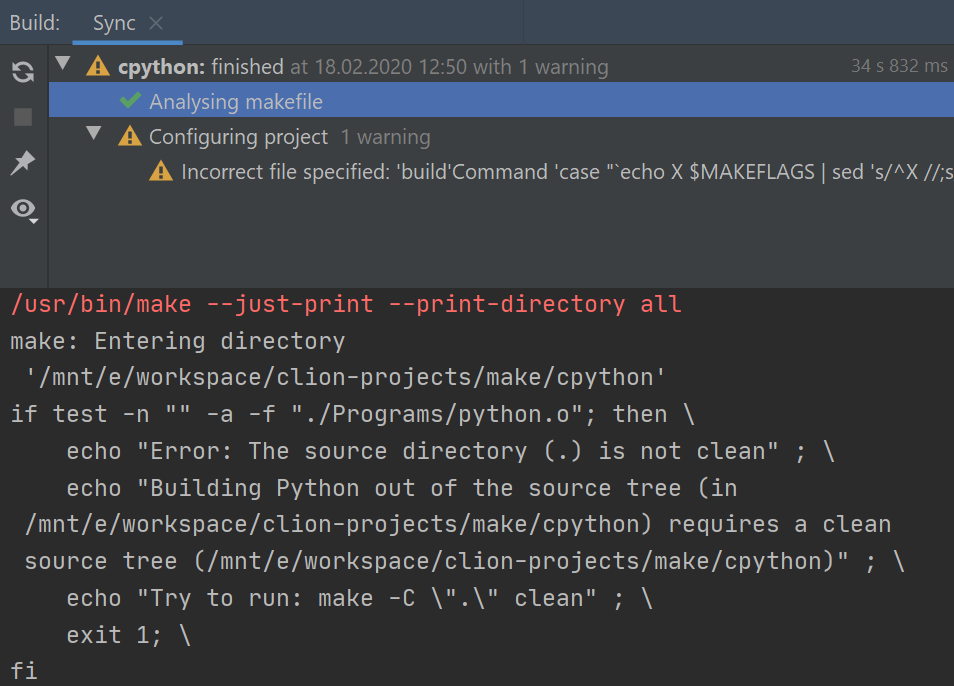Click the warning icon beside Configuring project

point(130,136)
